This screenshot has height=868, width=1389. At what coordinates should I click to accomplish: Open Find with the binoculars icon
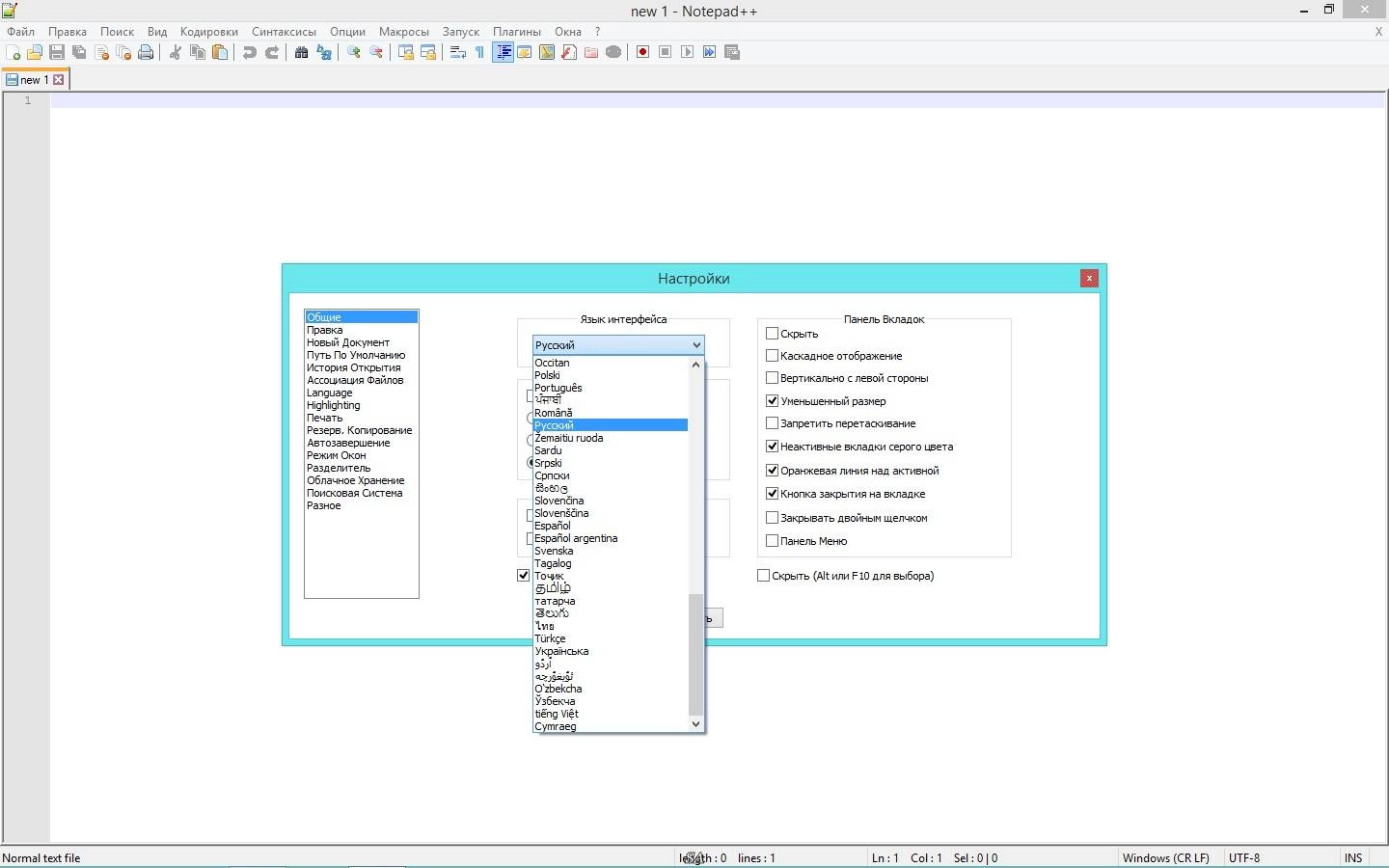coord(302,52)
